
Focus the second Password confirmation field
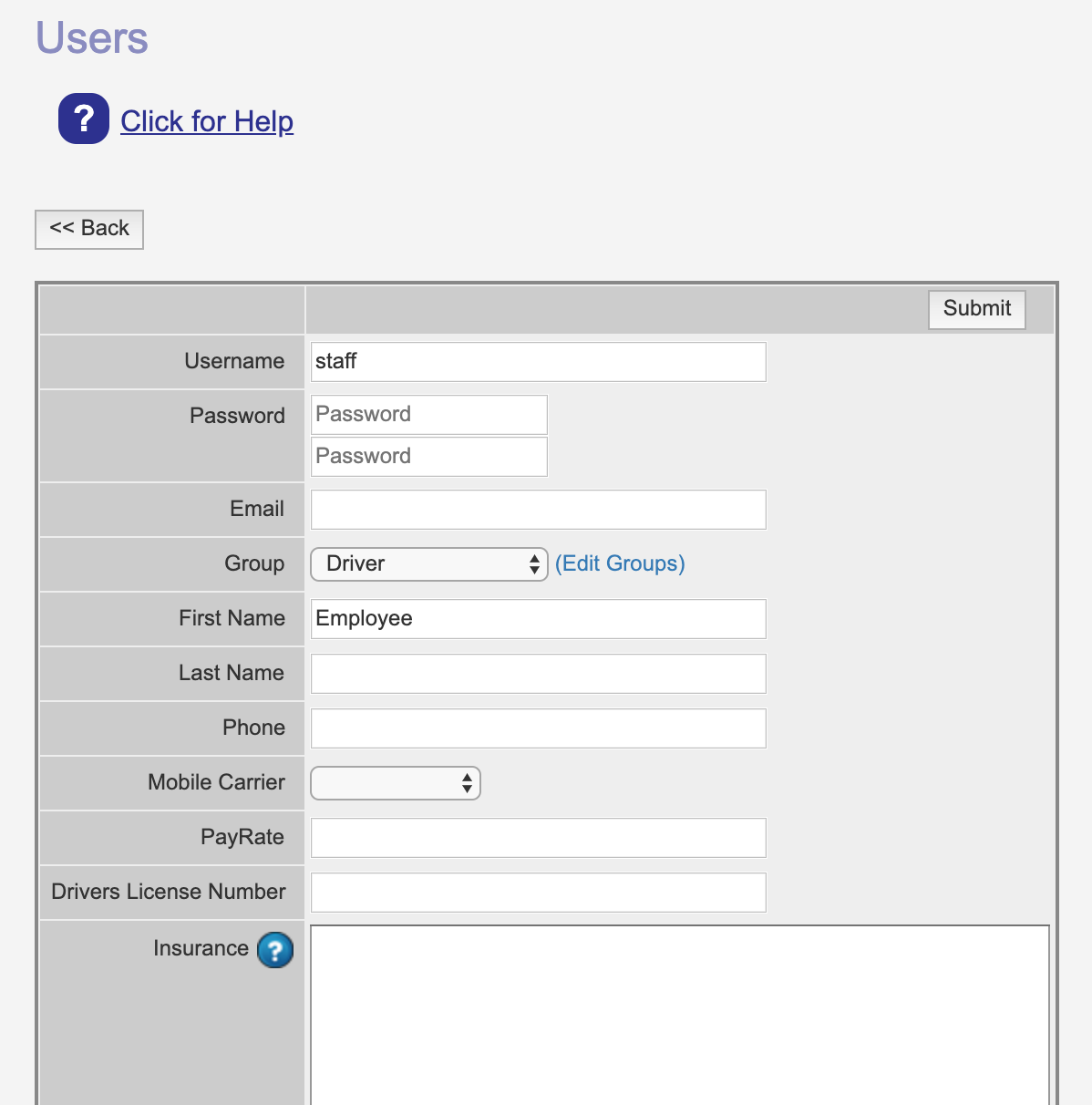tap(428, 457)
